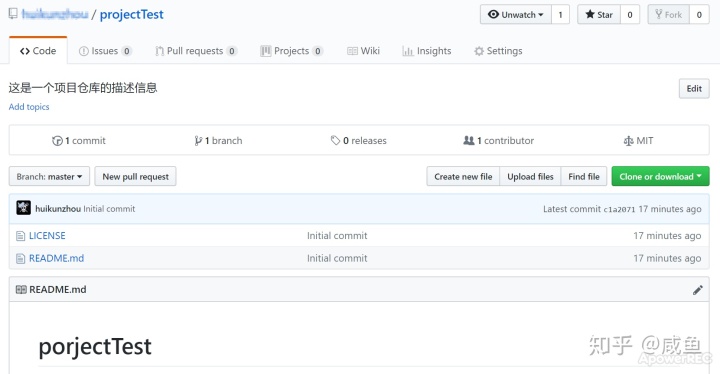Image resolution: width=720 pixels, height=374 pixels.
Task: Click the license scale icon
Action: point(628,141)
